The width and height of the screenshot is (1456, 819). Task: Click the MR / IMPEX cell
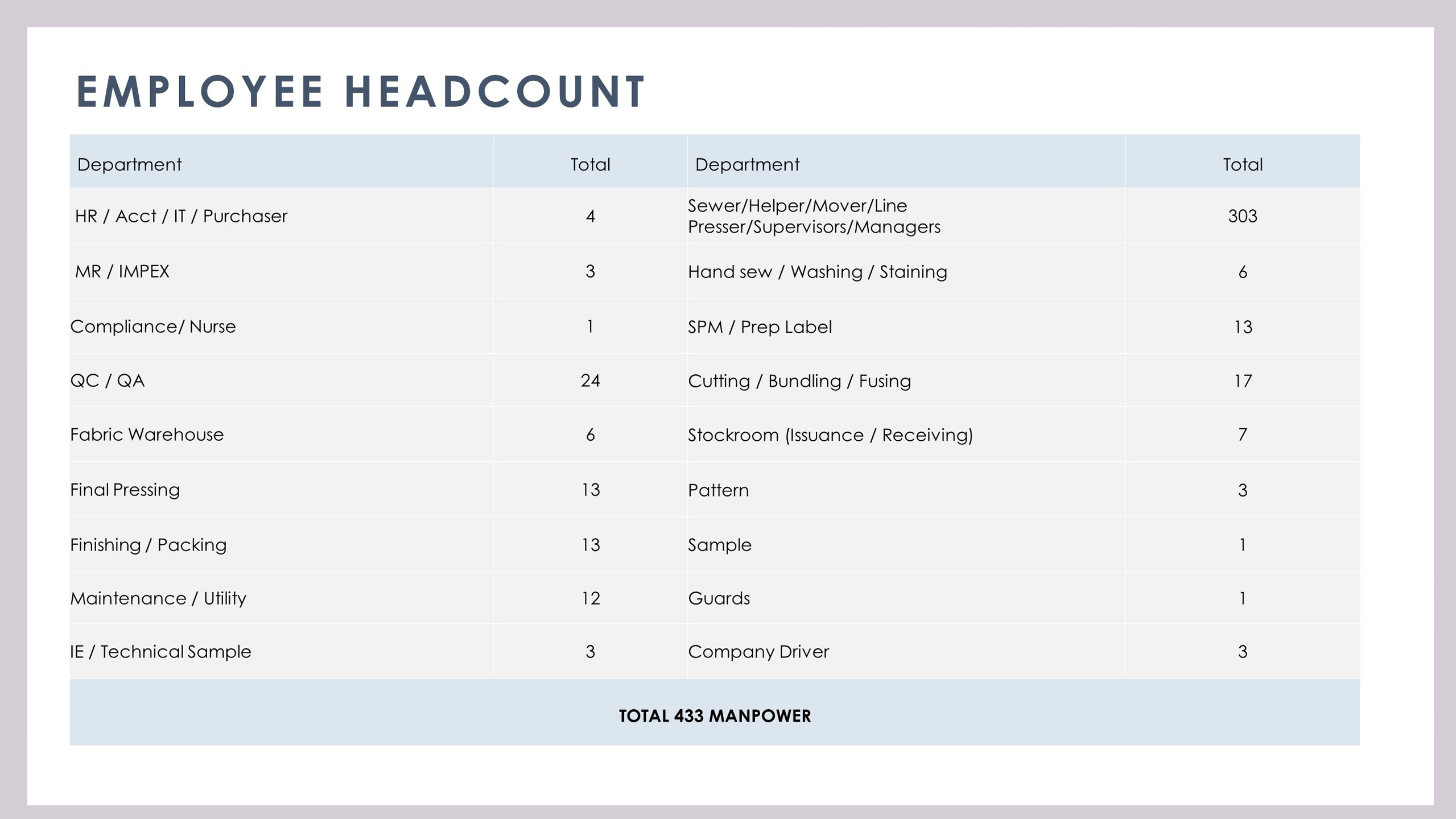122,271
